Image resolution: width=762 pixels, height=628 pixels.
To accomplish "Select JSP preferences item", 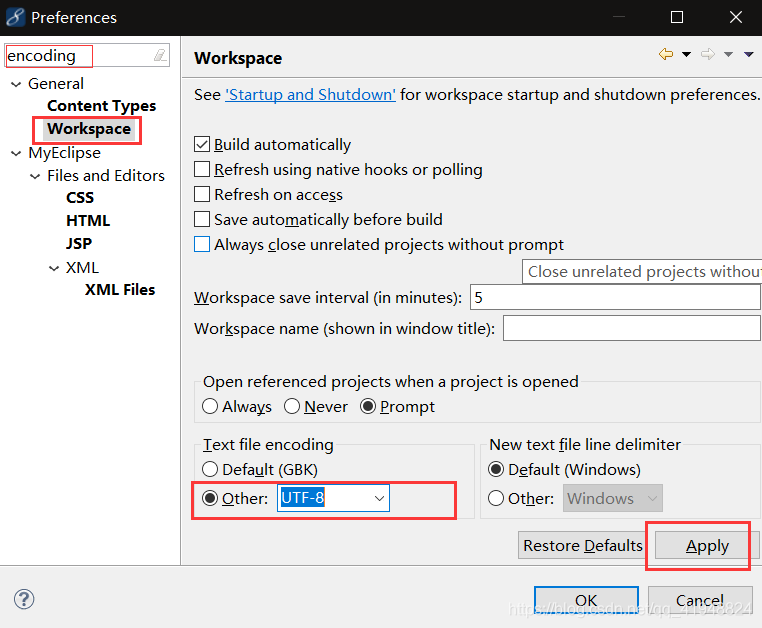I will (79, 244).
